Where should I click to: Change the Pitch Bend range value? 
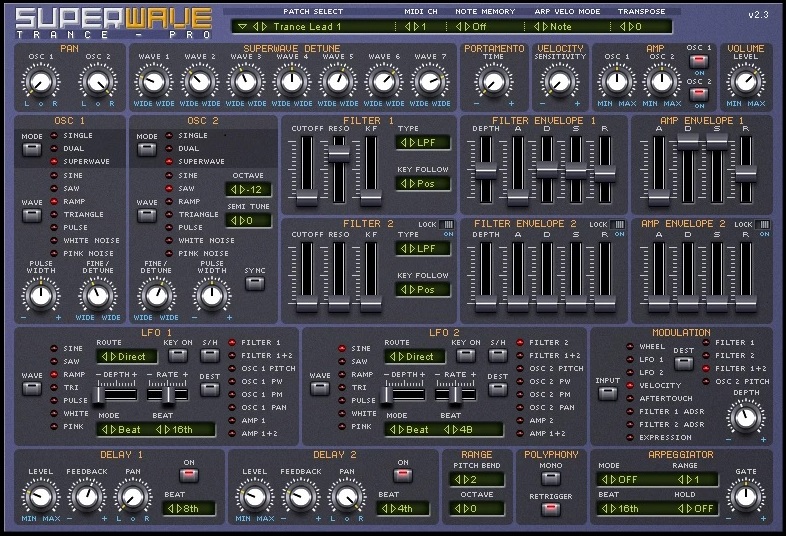pos(477,479)
